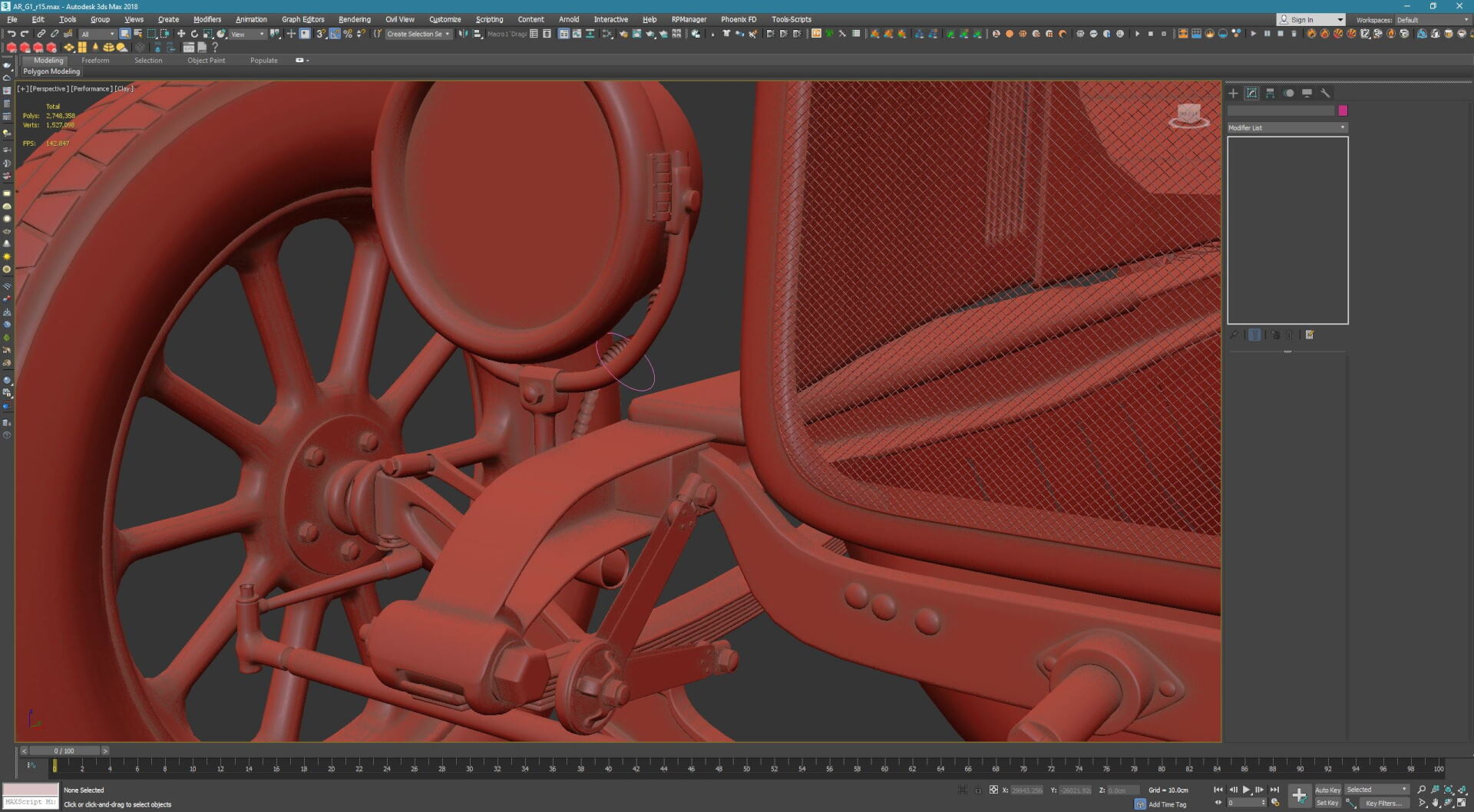Click the pink object color swatch
Screen dimensions: 1474x812
(1343, 111)
